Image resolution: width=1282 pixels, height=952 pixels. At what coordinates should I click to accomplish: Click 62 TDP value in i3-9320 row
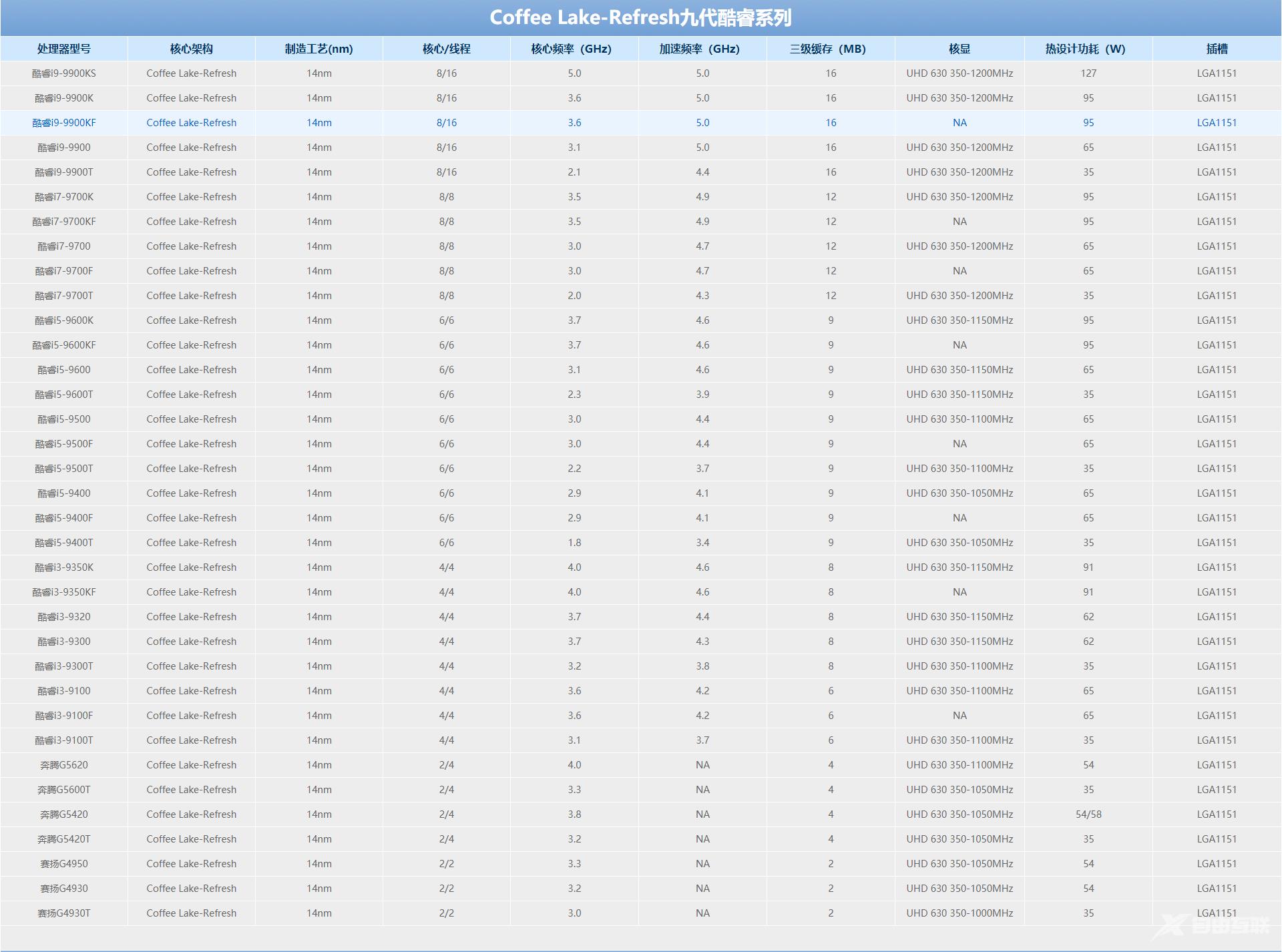[x=1088, y=617]
